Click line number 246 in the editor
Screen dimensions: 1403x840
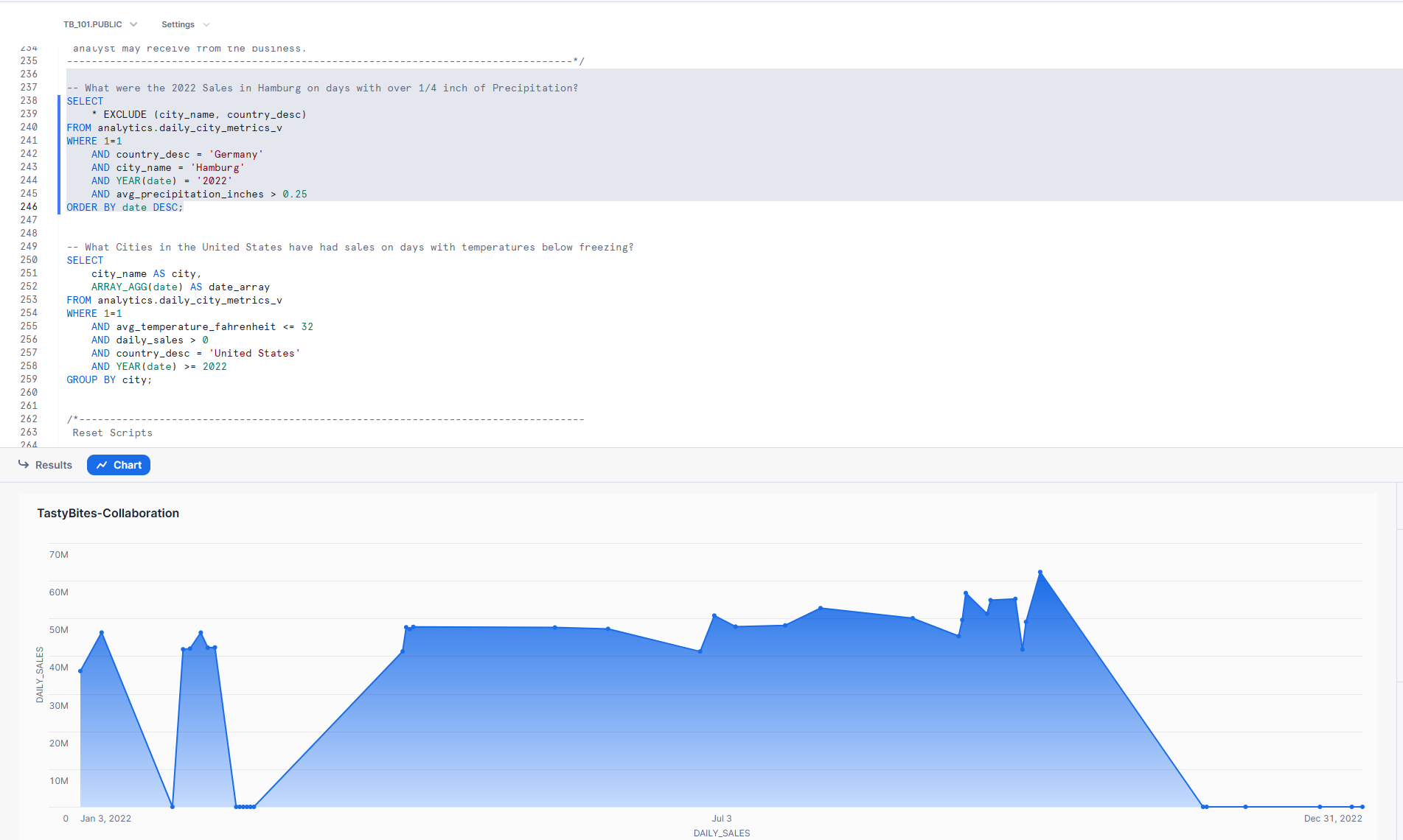pos(29,207)
